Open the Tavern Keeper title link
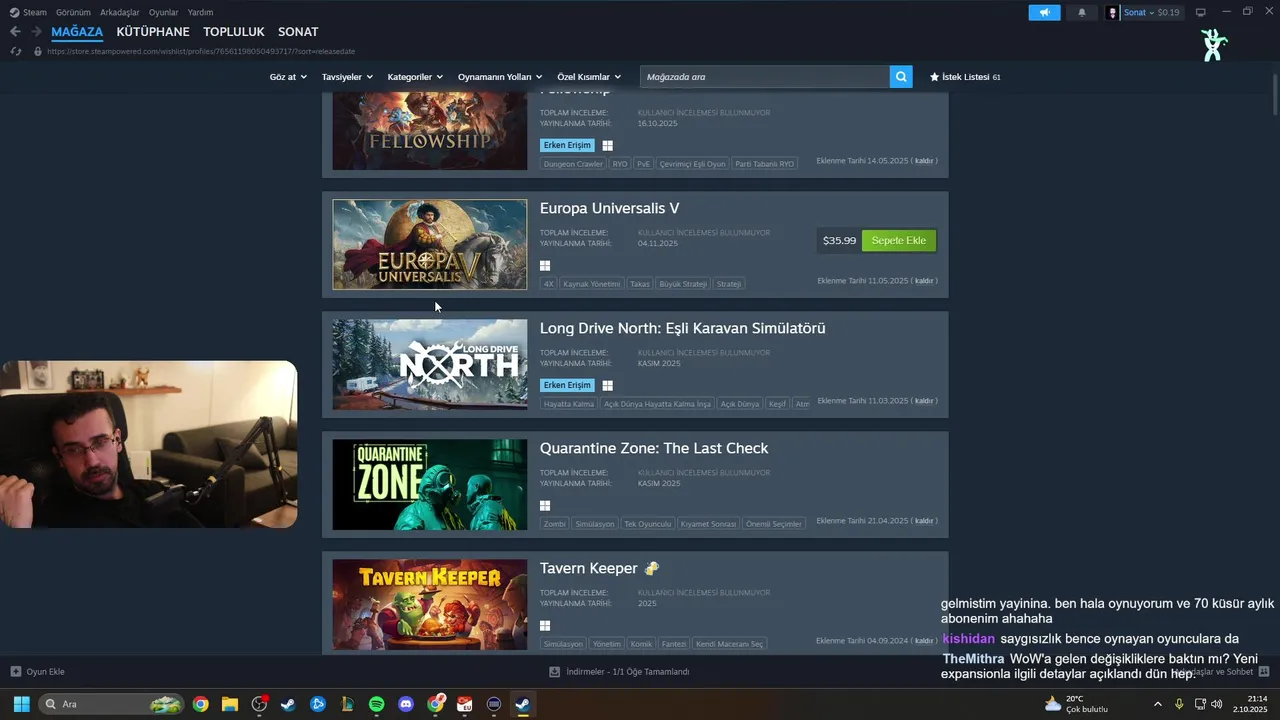The height and width of the screenshot is (720, 1280). (x=588, y=568)
